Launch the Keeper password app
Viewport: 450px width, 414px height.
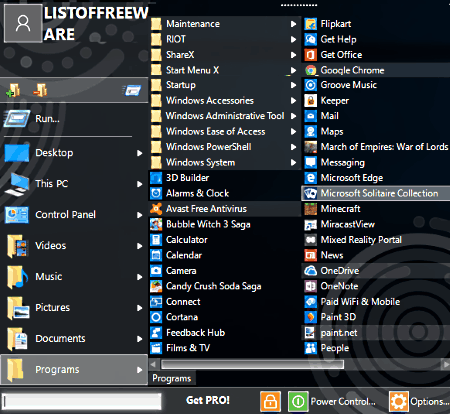[376, 101]
